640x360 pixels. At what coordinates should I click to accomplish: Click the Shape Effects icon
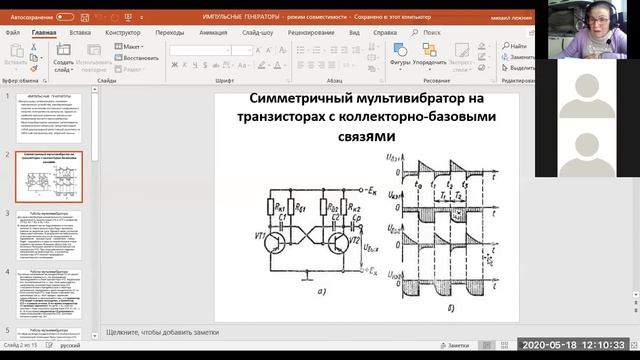tap(482, 68)
